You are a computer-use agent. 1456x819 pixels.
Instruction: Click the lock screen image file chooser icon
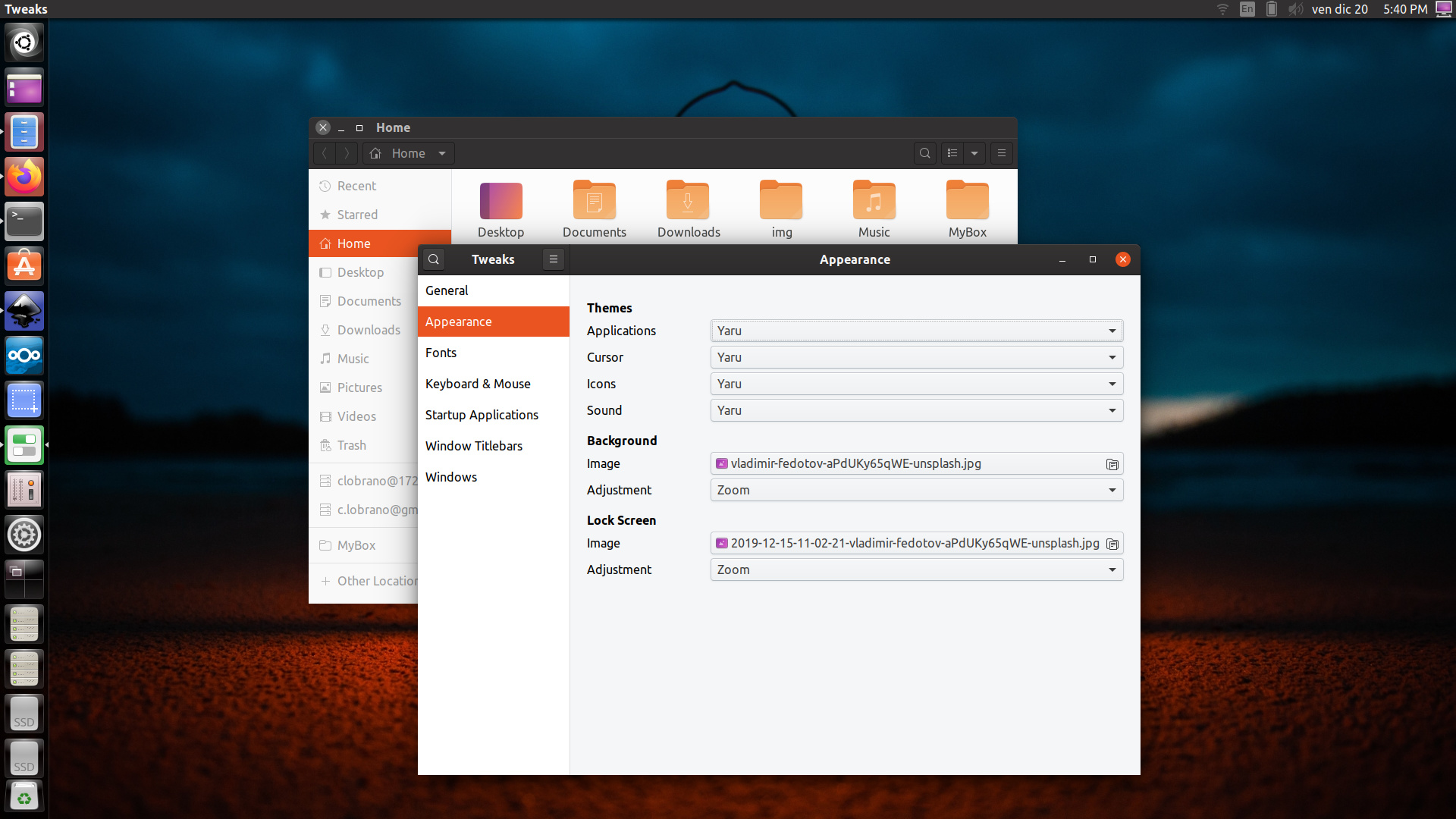[1112, 544]
